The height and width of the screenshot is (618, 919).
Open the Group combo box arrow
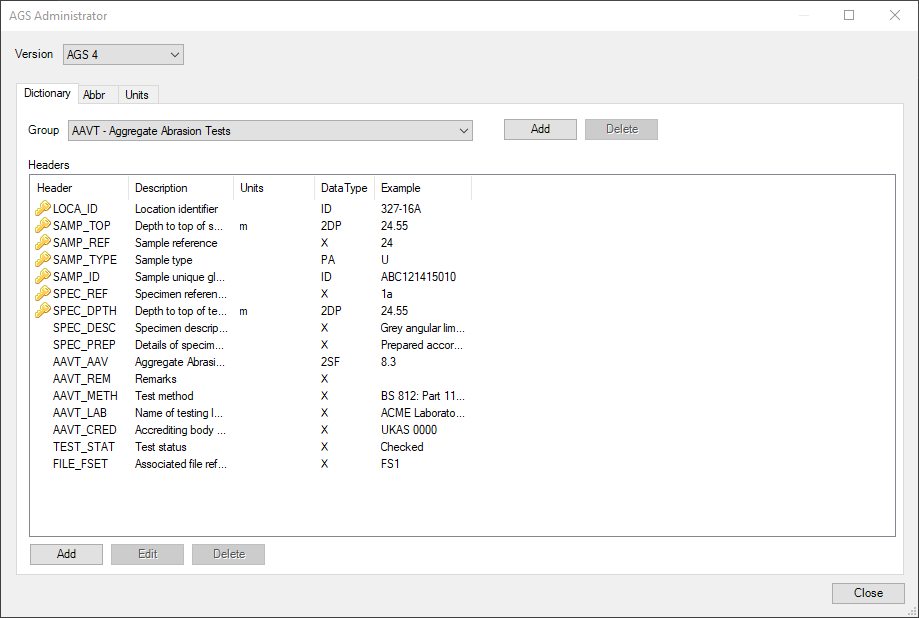coord(463,129)
